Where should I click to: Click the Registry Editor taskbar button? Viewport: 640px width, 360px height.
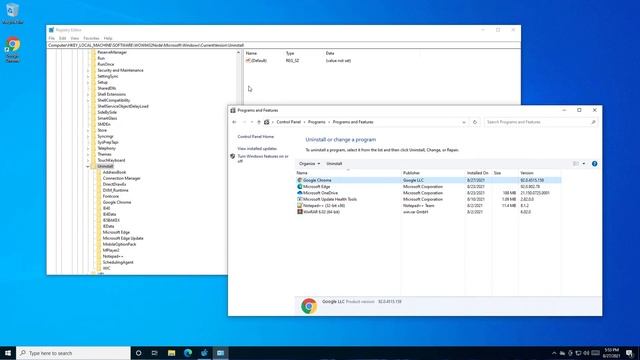coord(204,353)
